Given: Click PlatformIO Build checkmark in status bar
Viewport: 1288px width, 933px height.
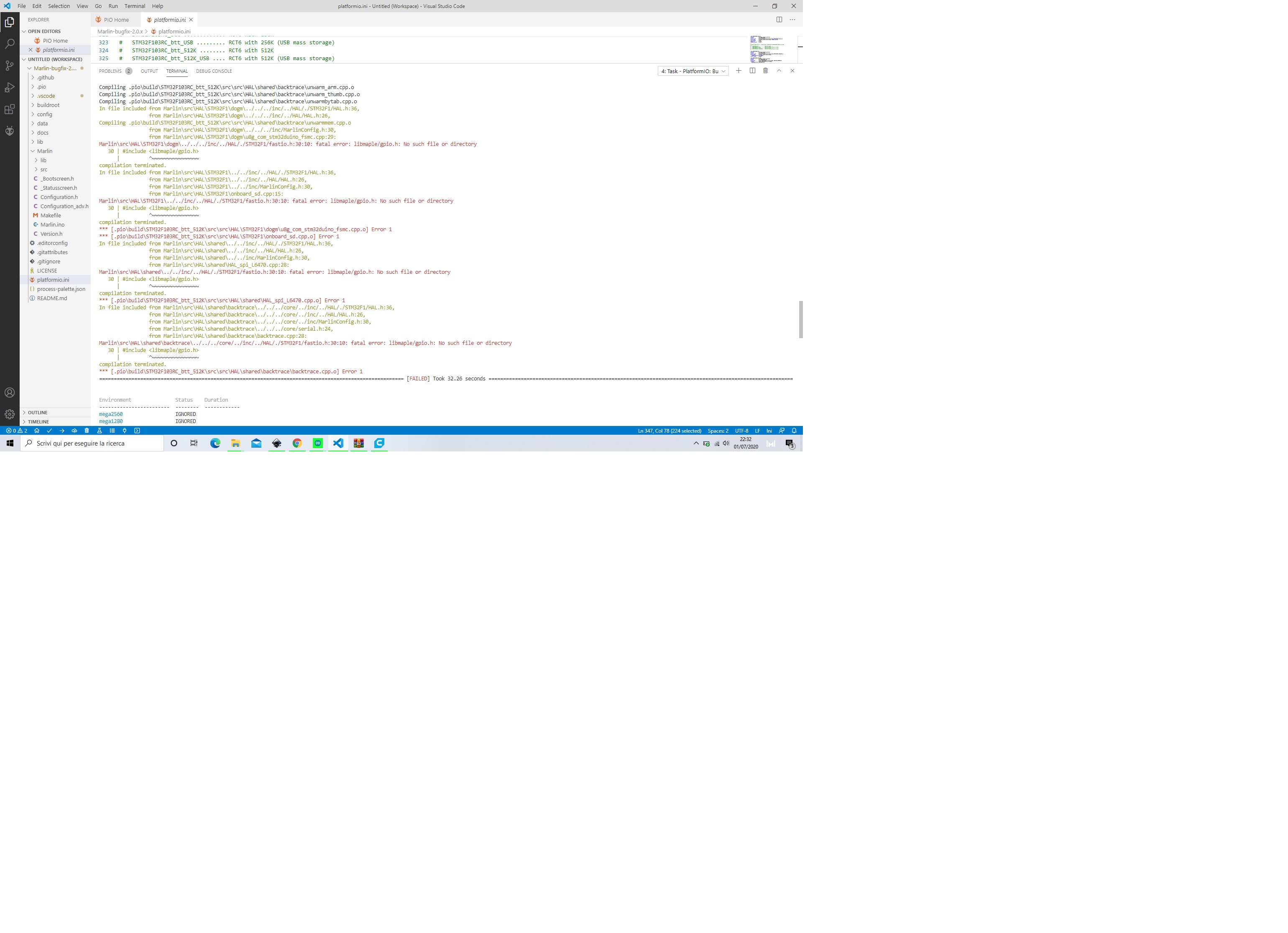Looking at the screenshot, I should pos(49,431).
